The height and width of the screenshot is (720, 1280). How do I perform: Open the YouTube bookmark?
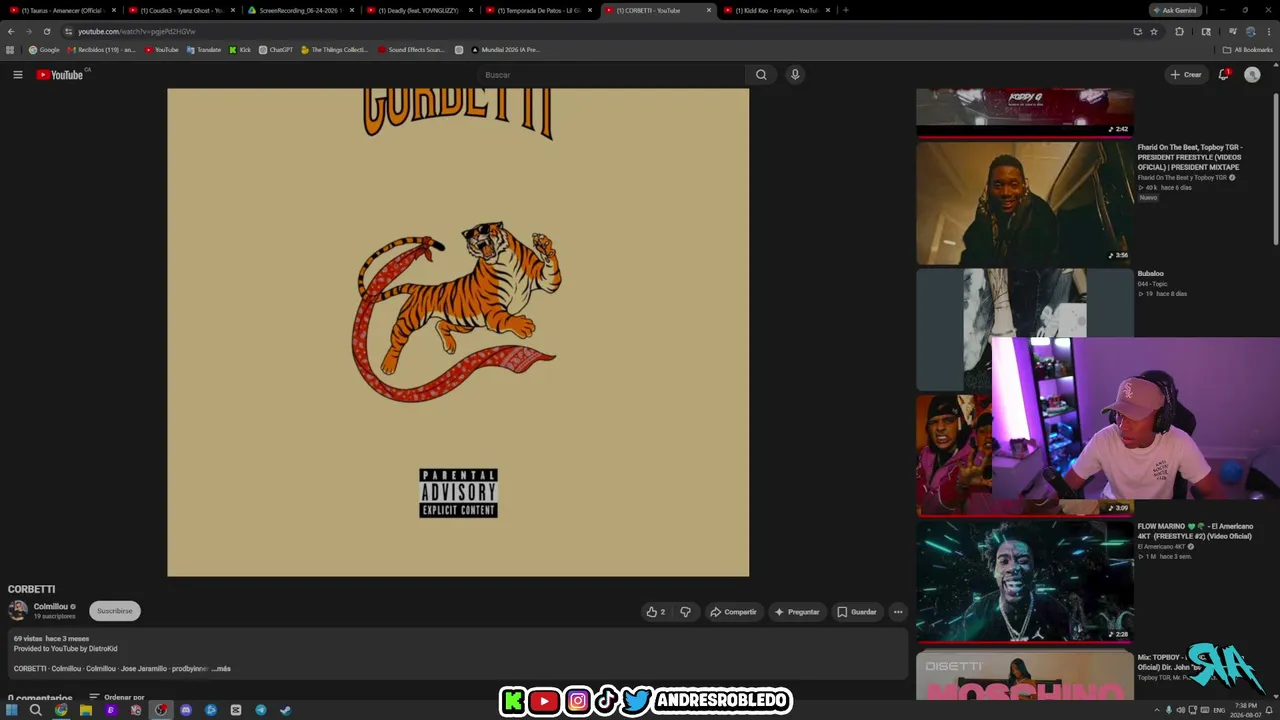pos(161,50)
